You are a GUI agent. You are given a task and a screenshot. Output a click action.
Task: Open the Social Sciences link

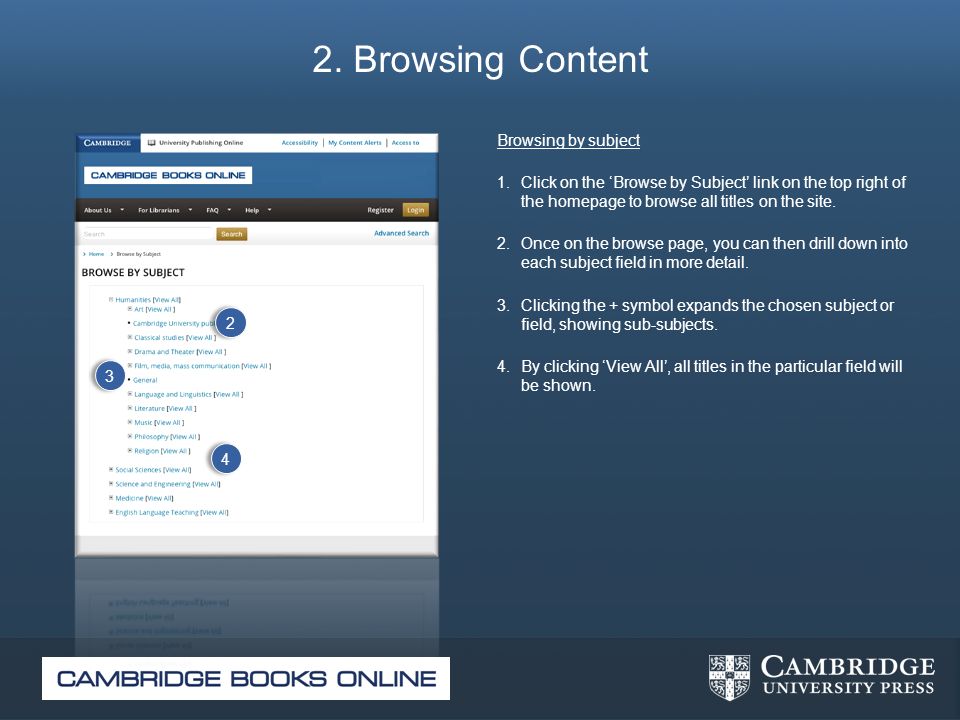138,470
